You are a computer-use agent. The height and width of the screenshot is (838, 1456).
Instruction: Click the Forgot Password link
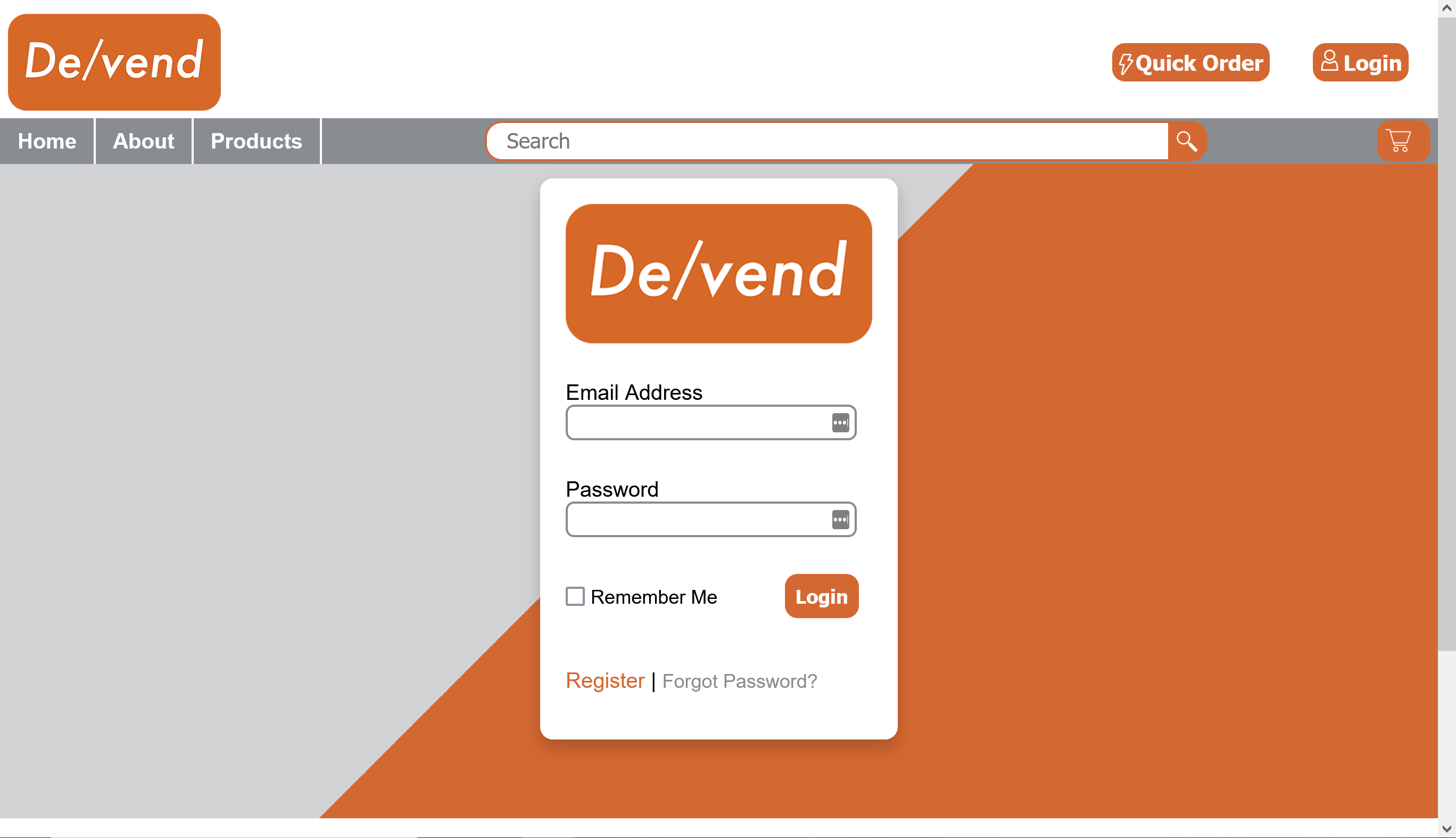[x=739, y=681]
